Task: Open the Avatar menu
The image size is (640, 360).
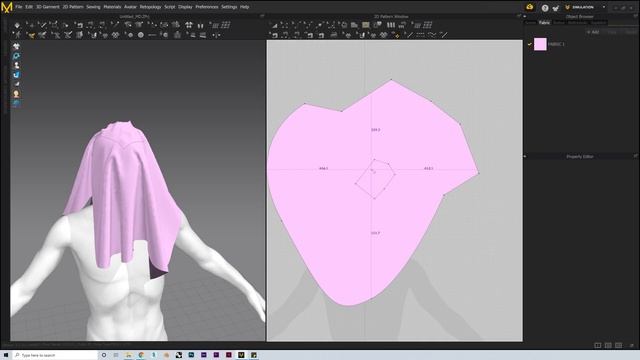Action: tap(130, 7)
